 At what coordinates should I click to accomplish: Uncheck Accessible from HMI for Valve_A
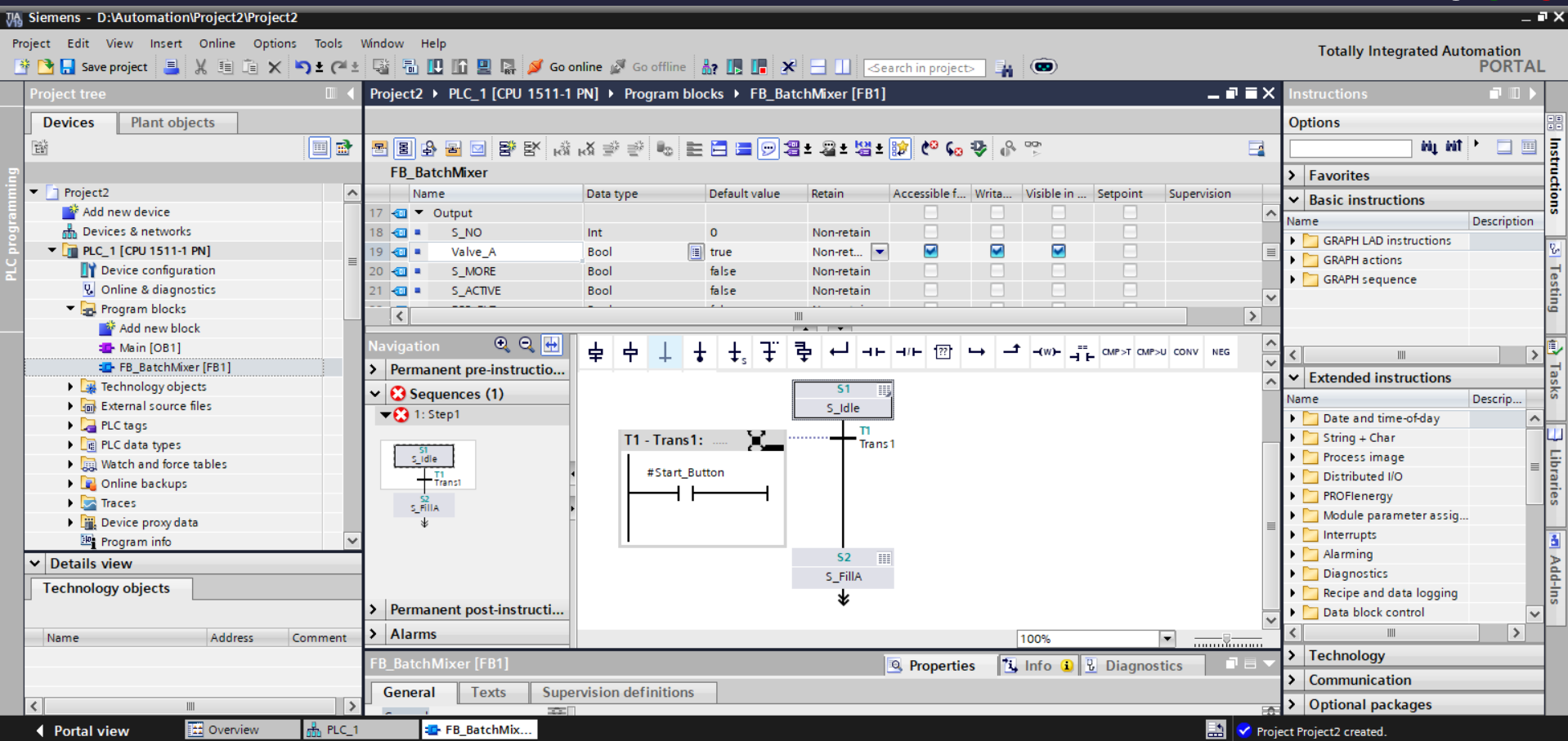point(930,251)
